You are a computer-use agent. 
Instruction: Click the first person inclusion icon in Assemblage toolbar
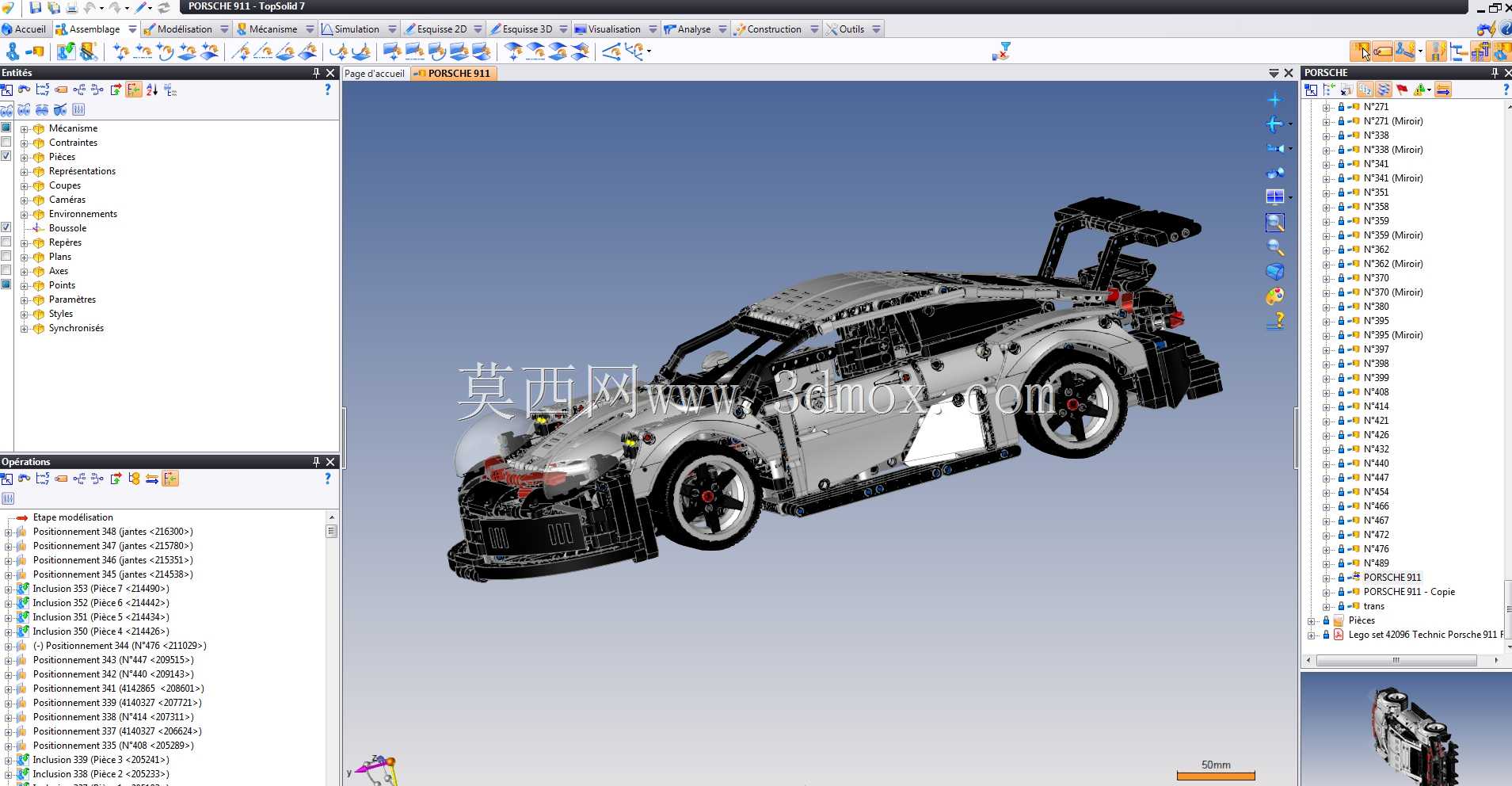(x=13, y=52)
